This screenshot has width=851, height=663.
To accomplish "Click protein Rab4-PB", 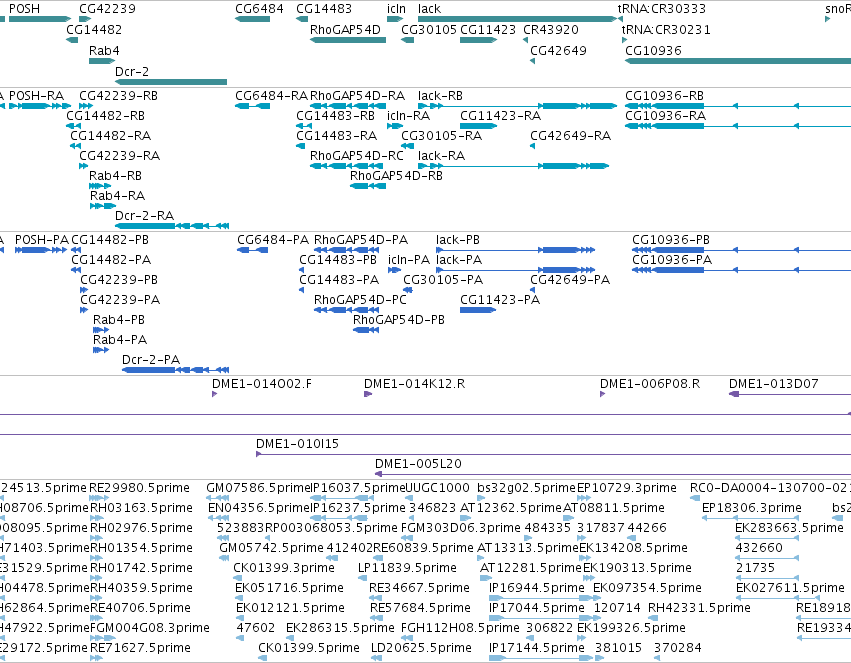I will point(101,330).
